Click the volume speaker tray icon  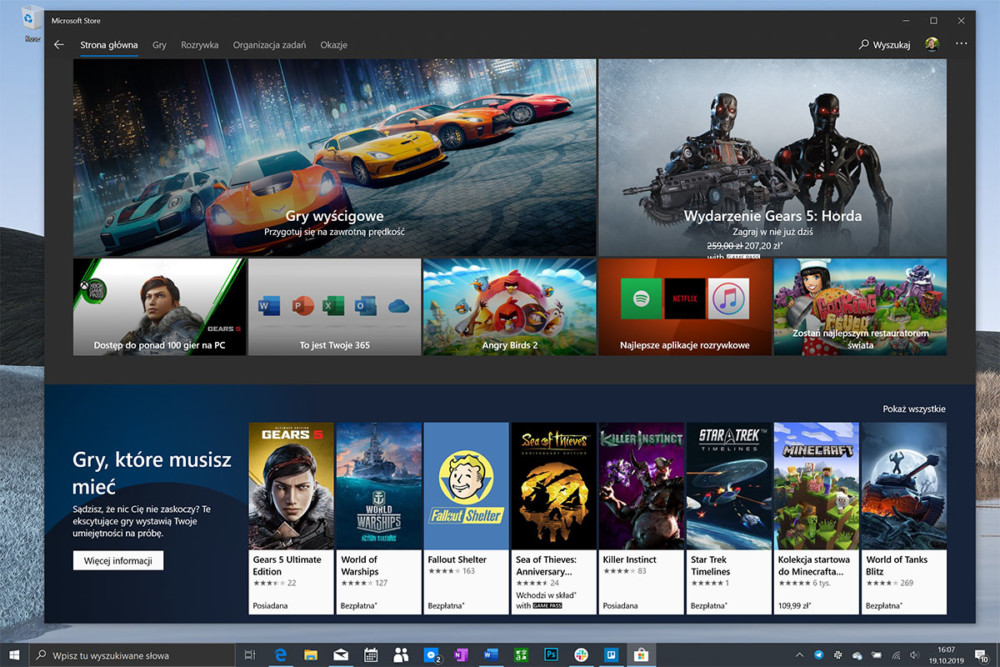(x=915, y=655)
